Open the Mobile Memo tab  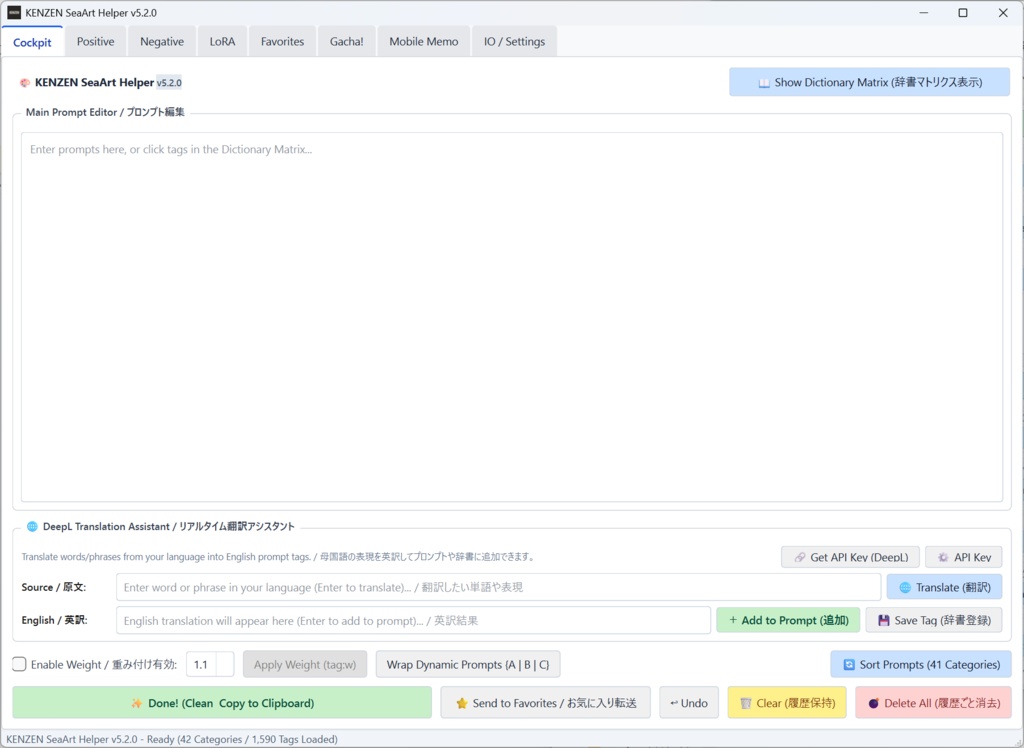[x=424, y=41]
